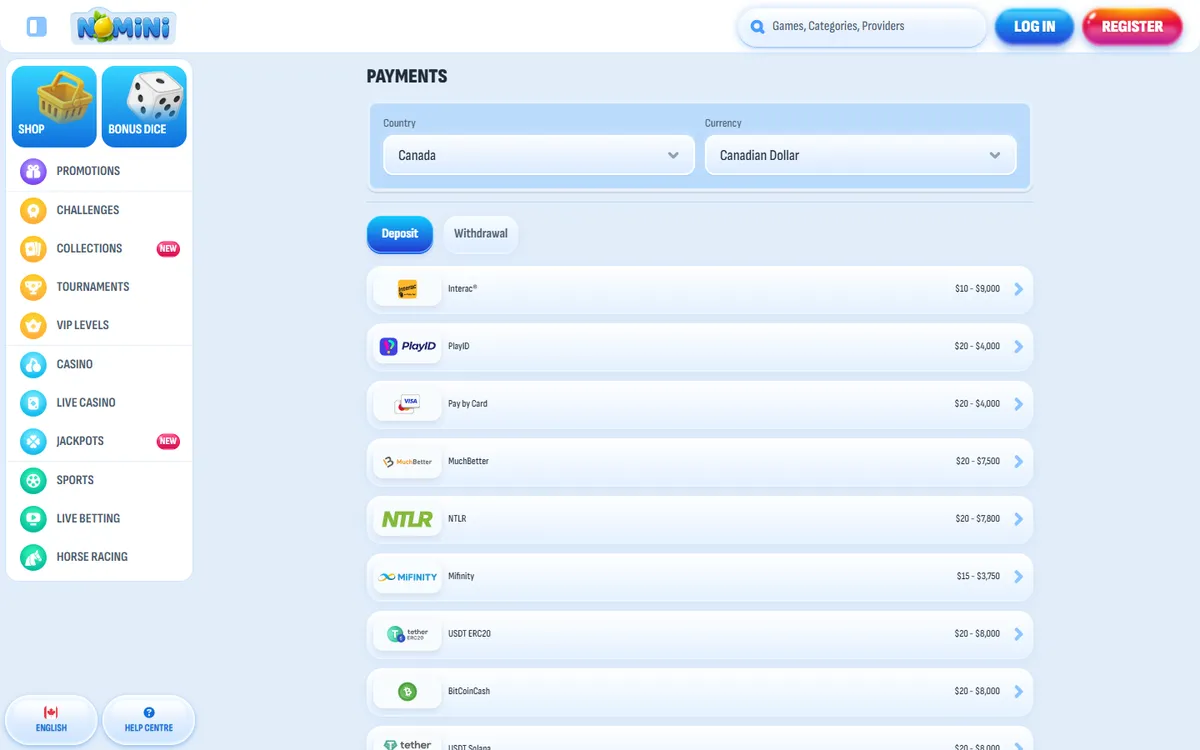Expand the USDT ERC20 row chevron
The width and height of the screenshot is (1200, 750).
(1019, 634)
